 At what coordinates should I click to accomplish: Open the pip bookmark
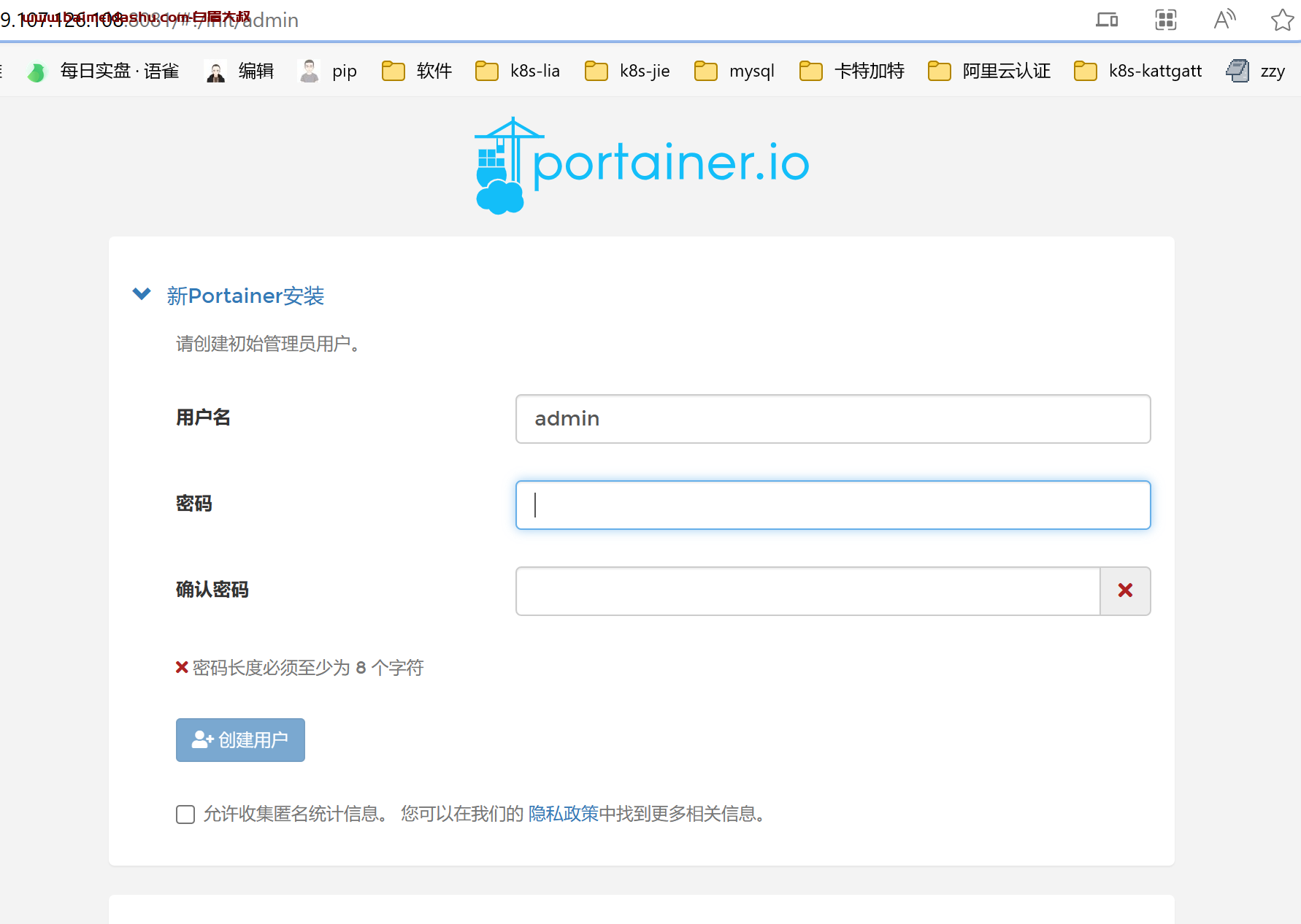328,71
